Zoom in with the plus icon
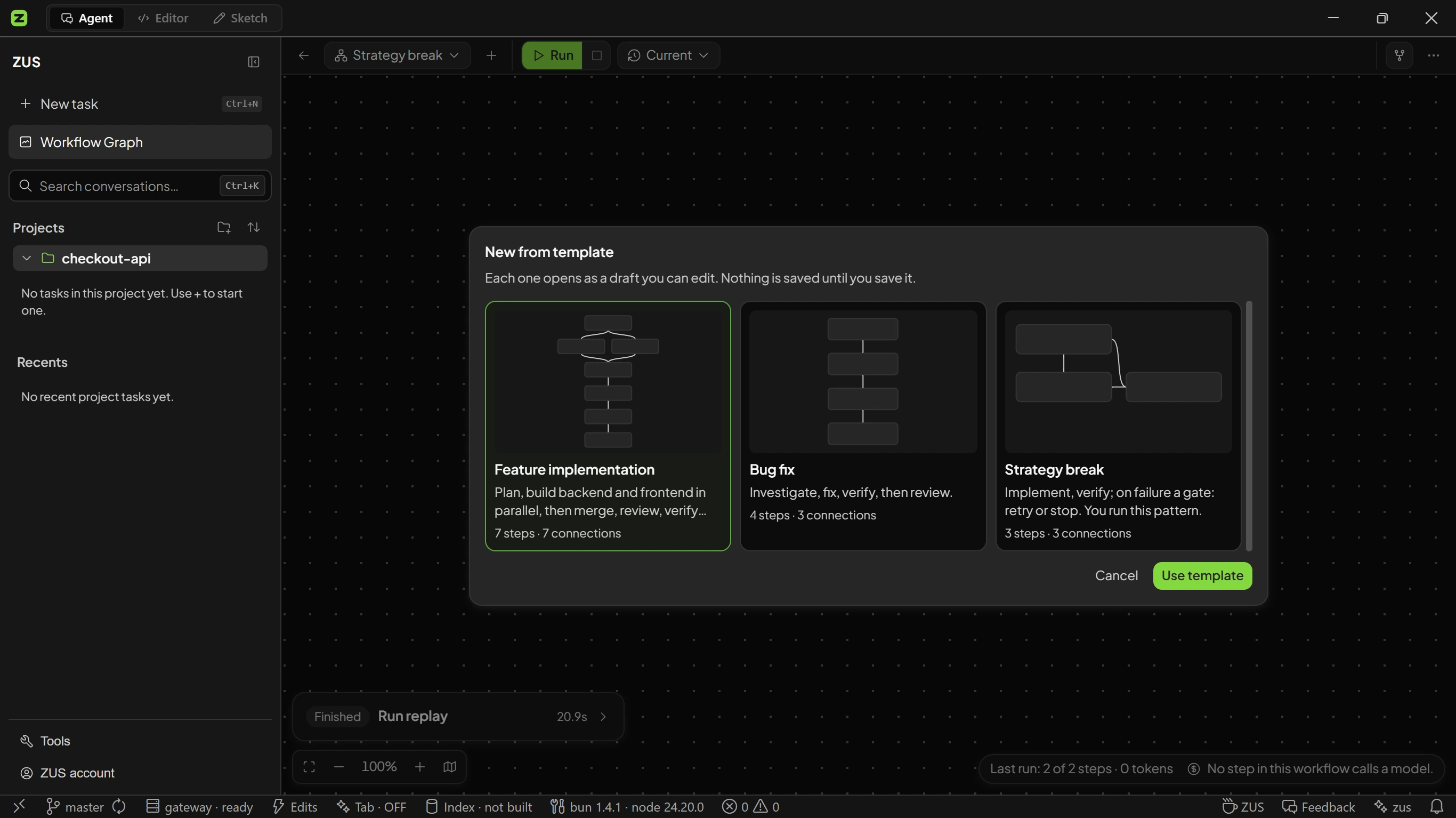 pyautogui.click(x=420, y=767)
